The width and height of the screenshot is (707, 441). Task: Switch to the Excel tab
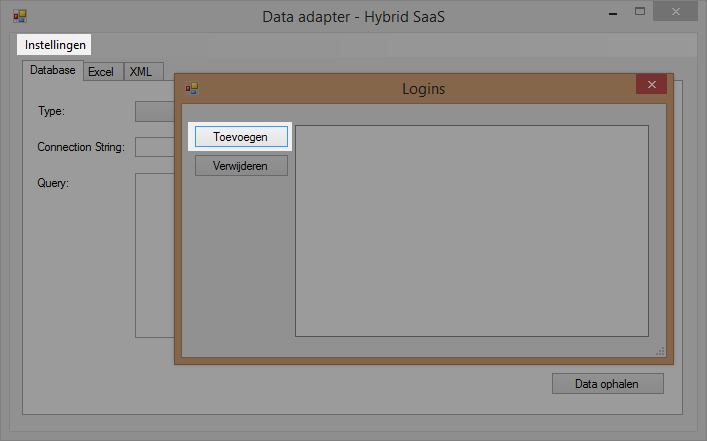coord(101,72)
